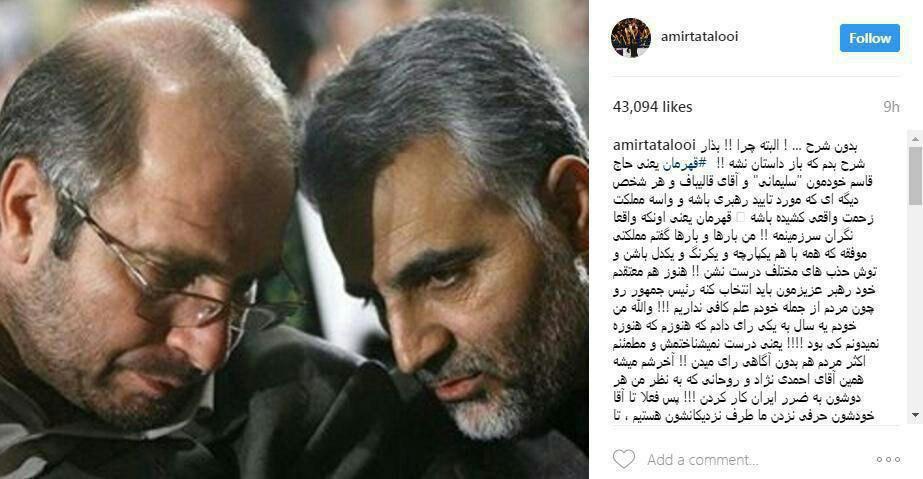Like the post with the heart icon
The image size is (923, 479).
click(x=624, y=459)
